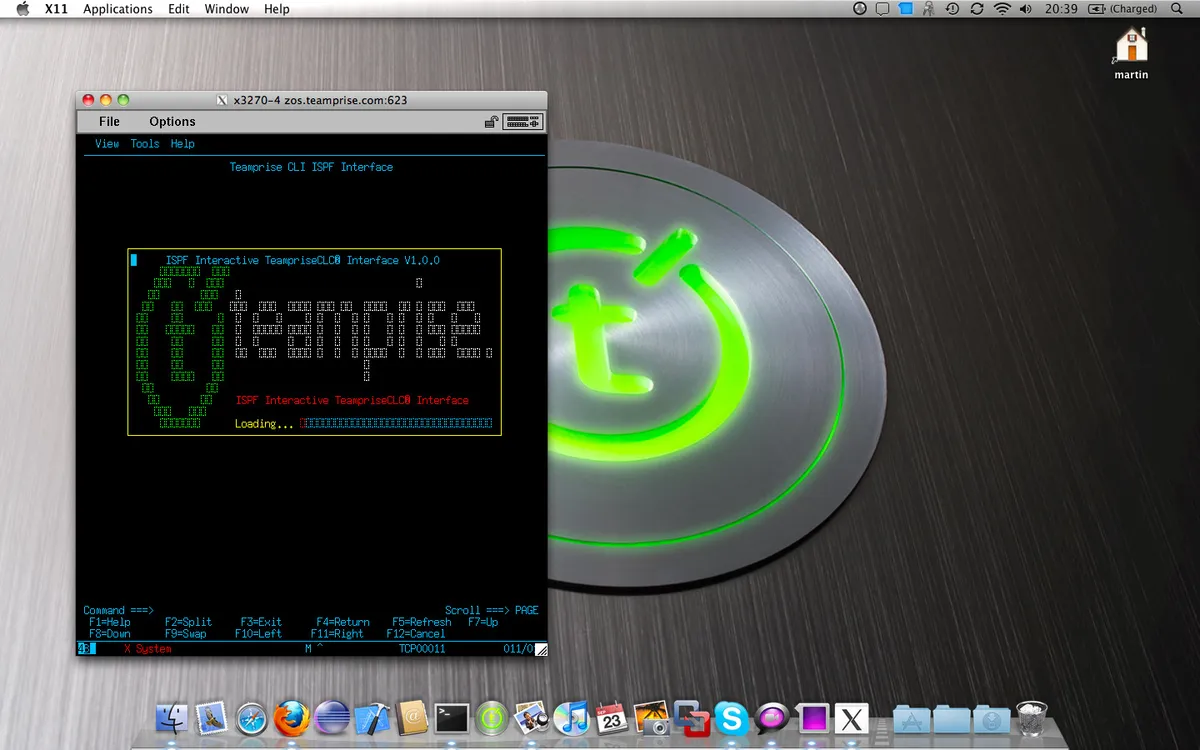This screenshot has width=1200, height=750.
Task: Open the Apple menu
Action: coord(22,9)
